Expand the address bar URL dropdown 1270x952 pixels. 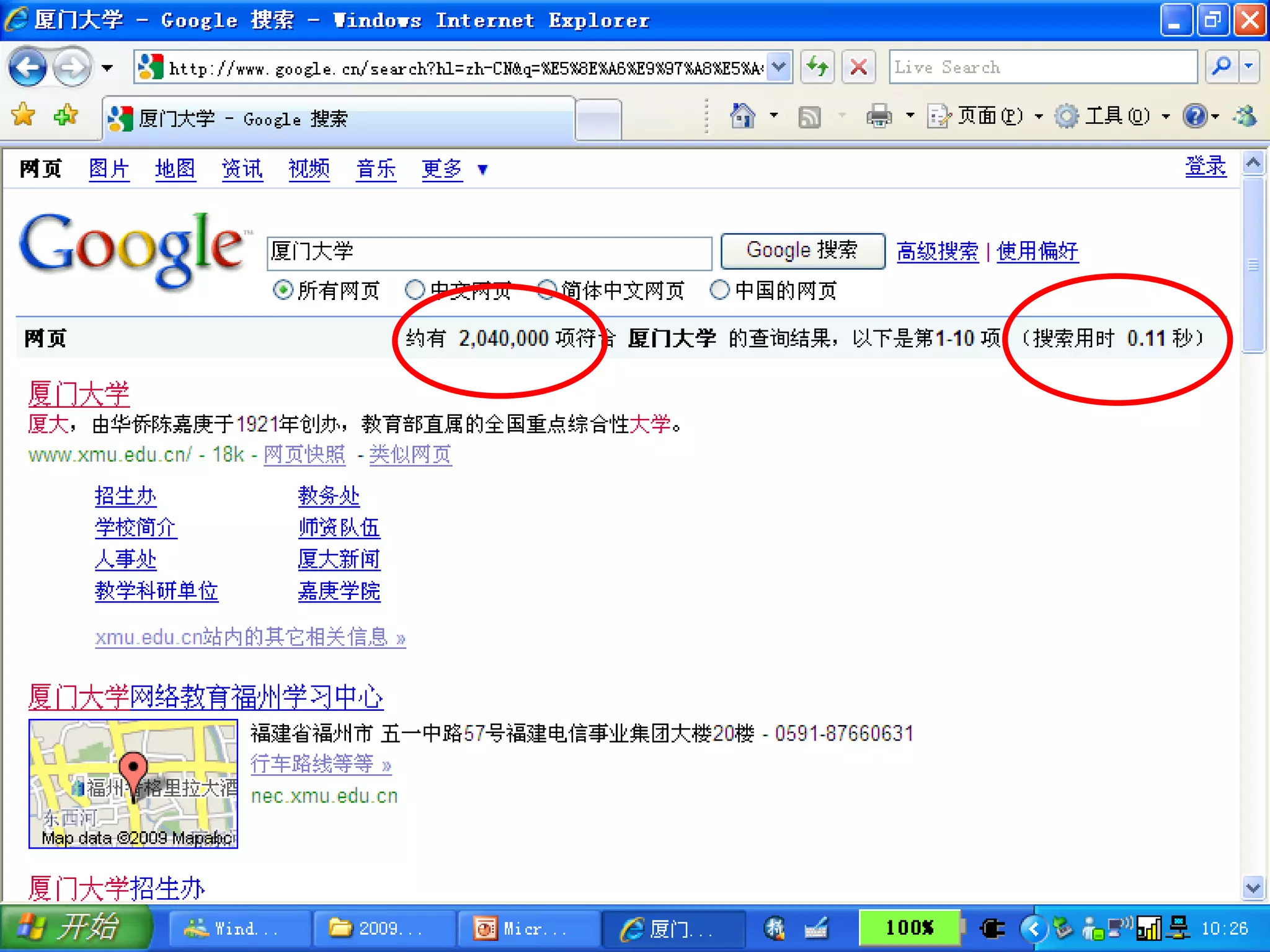779,67
